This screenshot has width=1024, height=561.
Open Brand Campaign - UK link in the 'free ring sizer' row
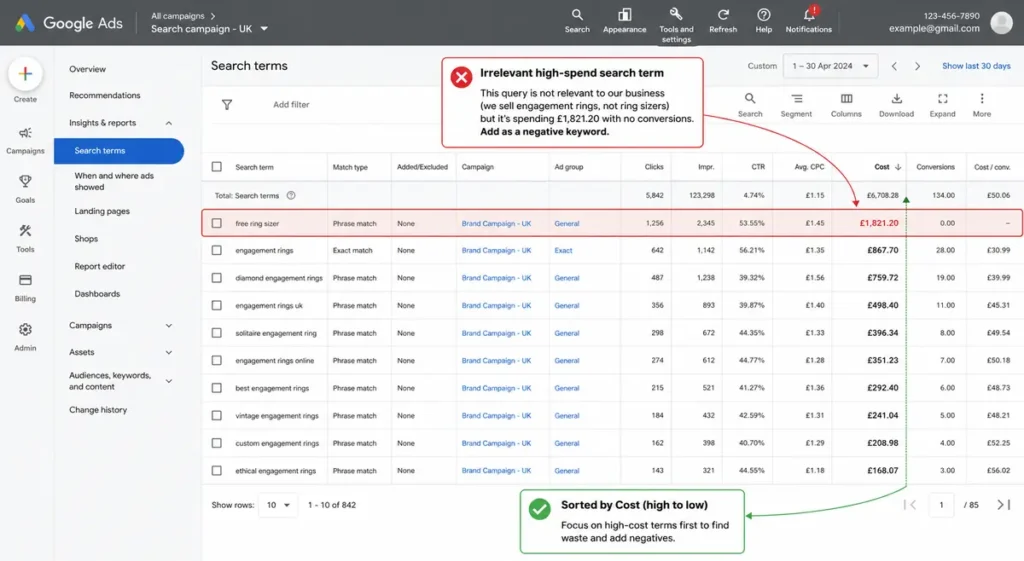pos(496,223)
